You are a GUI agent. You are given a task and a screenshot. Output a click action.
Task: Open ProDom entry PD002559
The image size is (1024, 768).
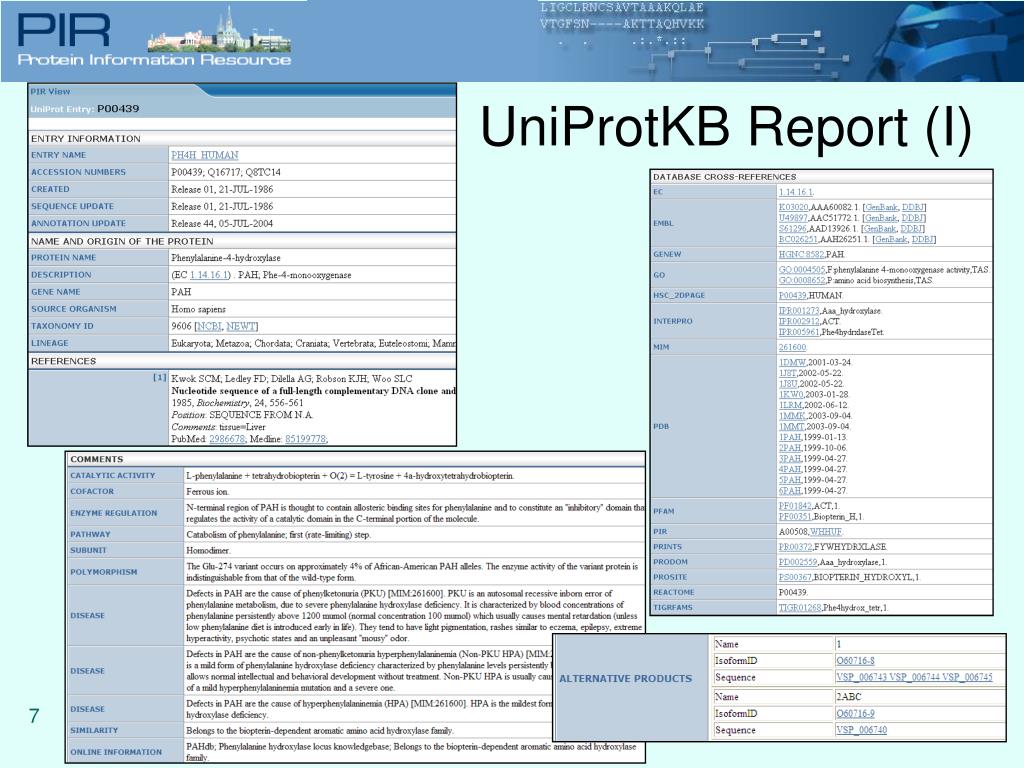(797, 562)
